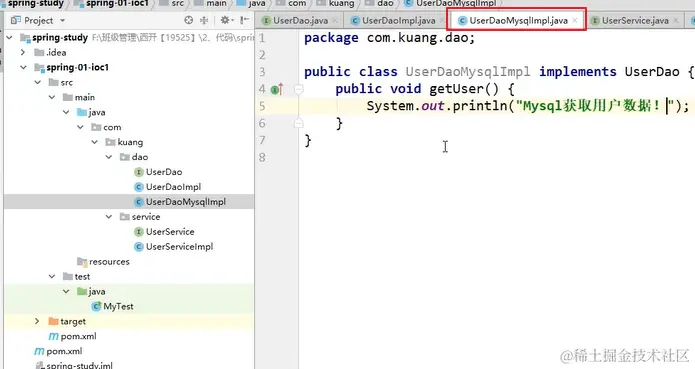Switch to the UserDaoImpl.java tab
This screenshot has width=695, height=369.
coord(398,20)
